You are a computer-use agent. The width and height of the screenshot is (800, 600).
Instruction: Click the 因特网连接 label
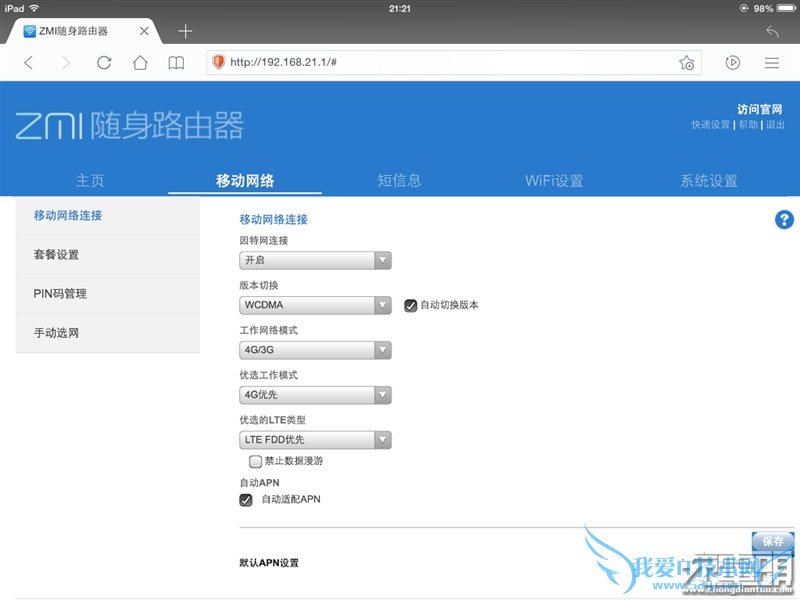(264, 240)
